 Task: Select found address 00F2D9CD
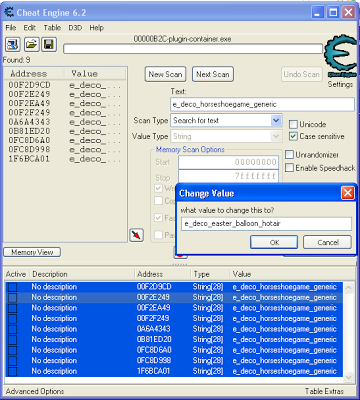pos(29,85)
